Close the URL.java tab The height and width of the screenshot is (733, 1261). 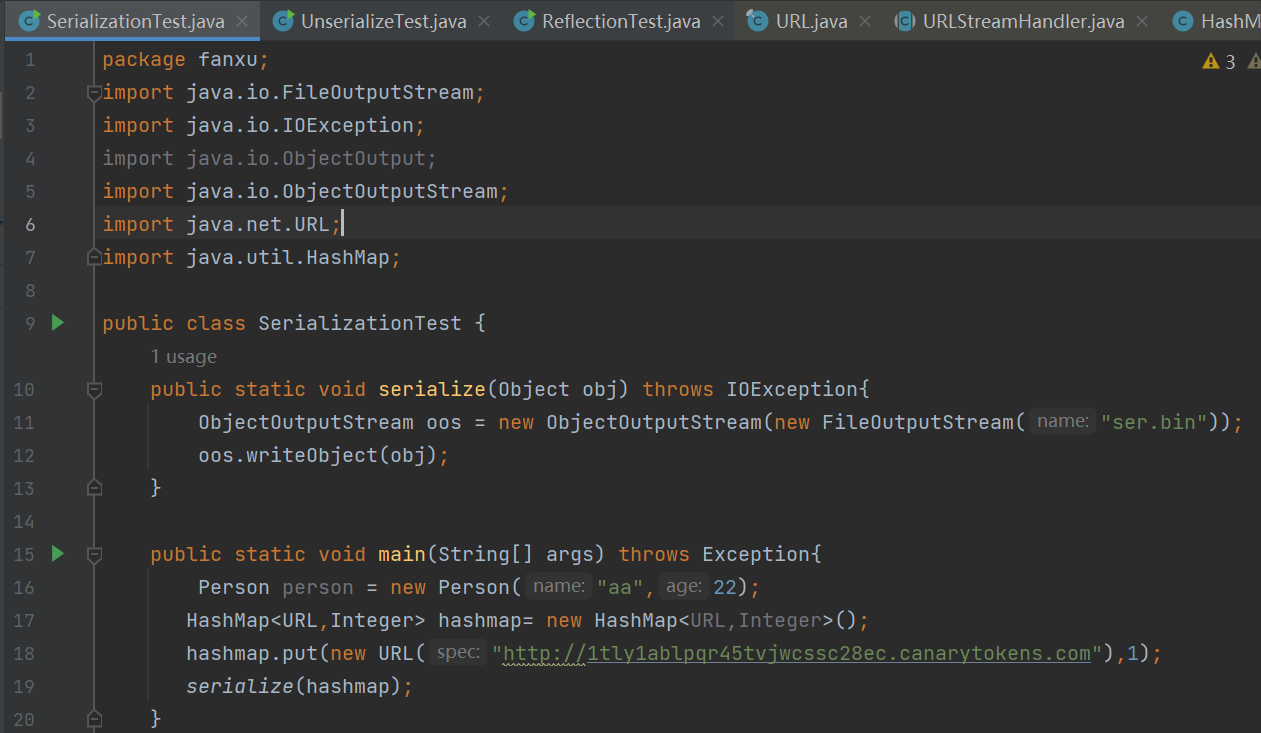[x=865, y=21]
